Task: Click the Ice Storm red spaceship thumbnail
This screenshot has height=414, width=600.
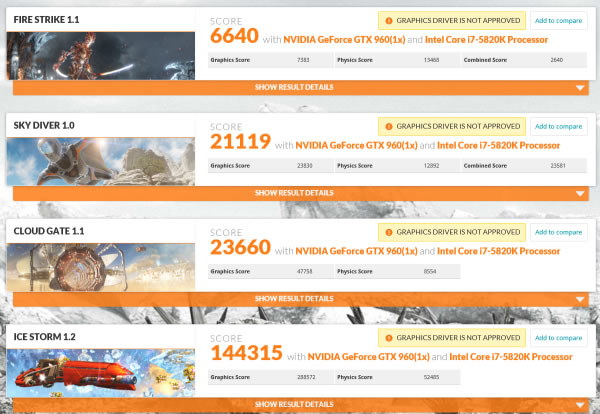Action: coord(101,373)
